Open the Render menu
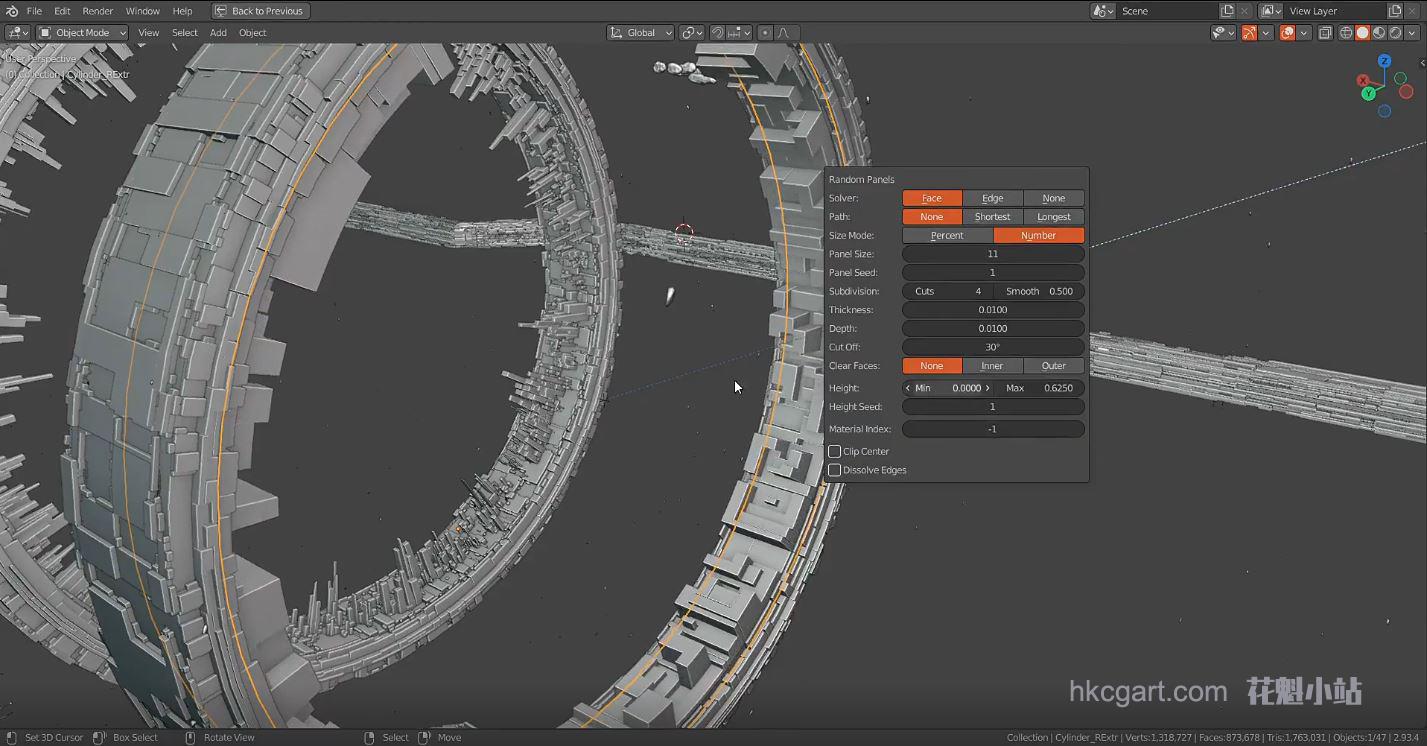 click(x=98, y=11)
